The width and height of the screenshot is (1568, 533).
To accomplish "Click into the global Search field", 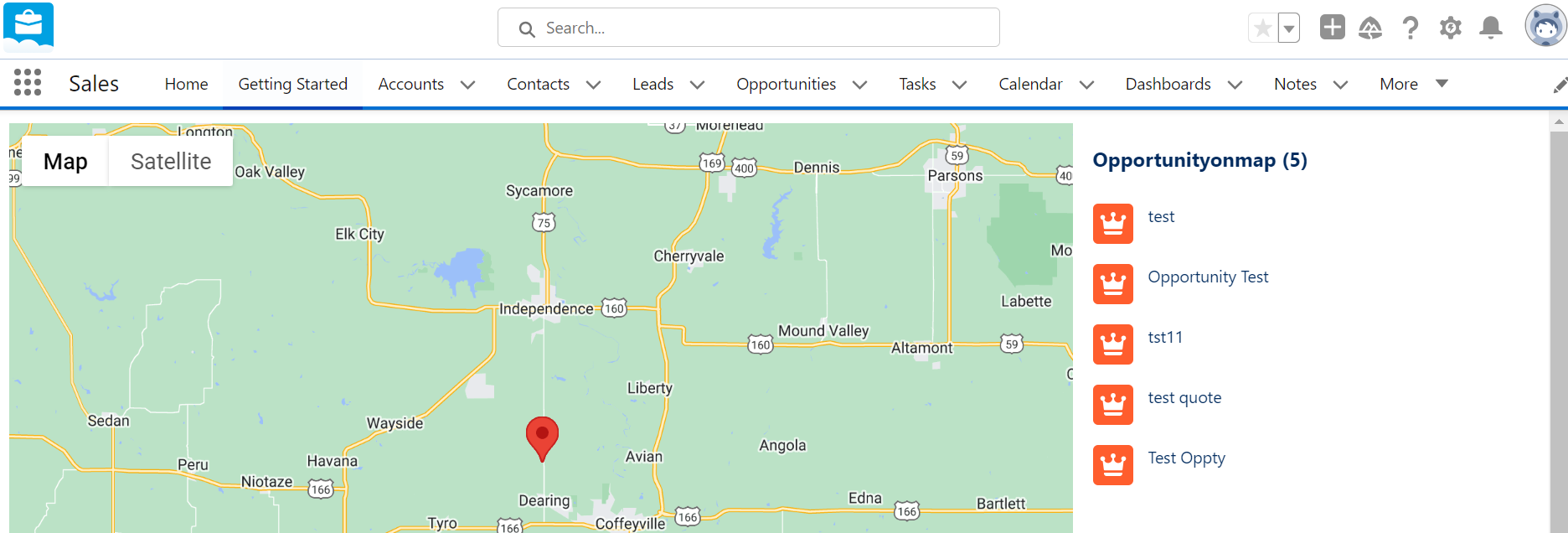I will pos(749,28).
